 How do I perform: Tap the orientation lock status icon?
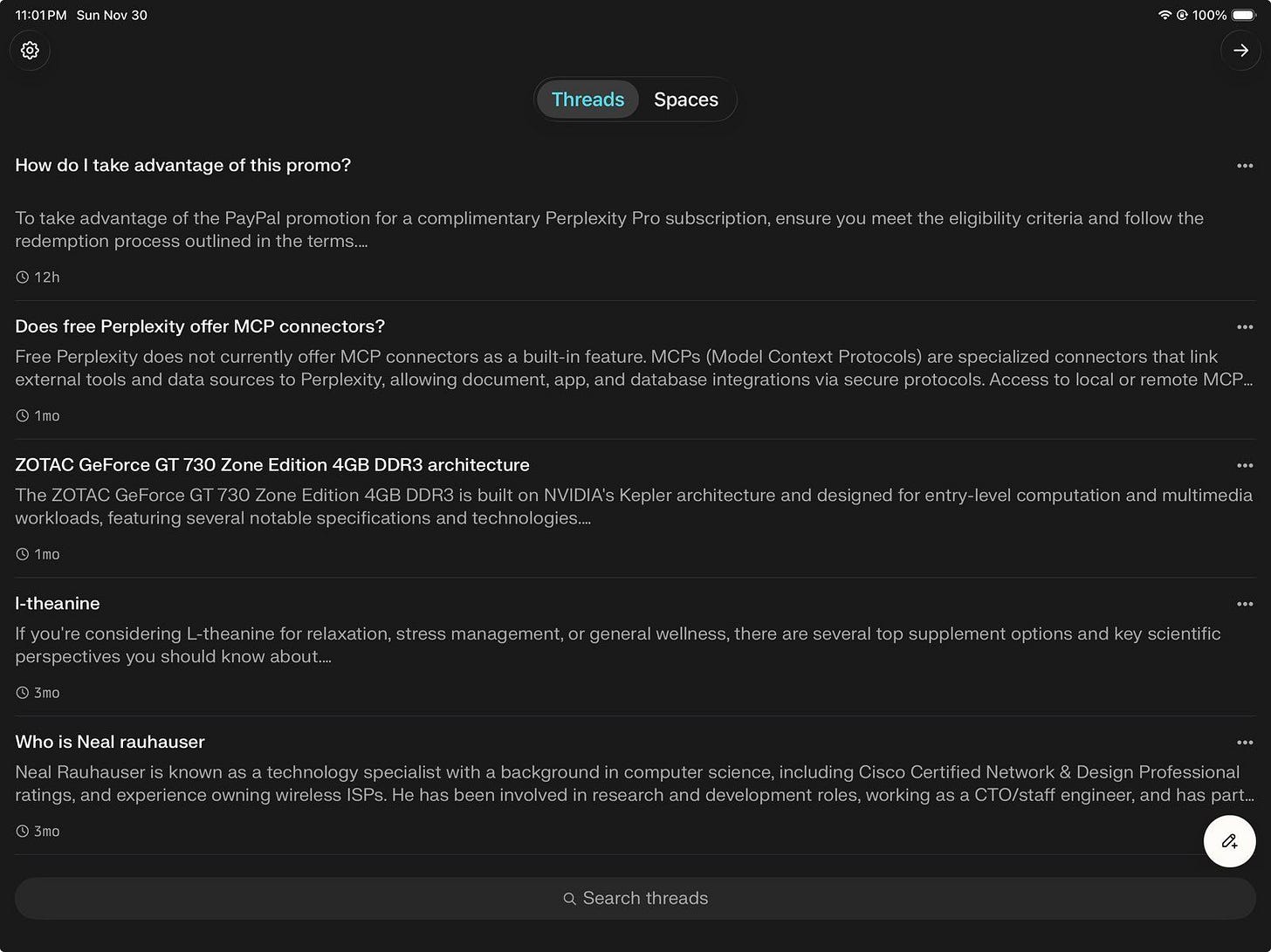1182,15
